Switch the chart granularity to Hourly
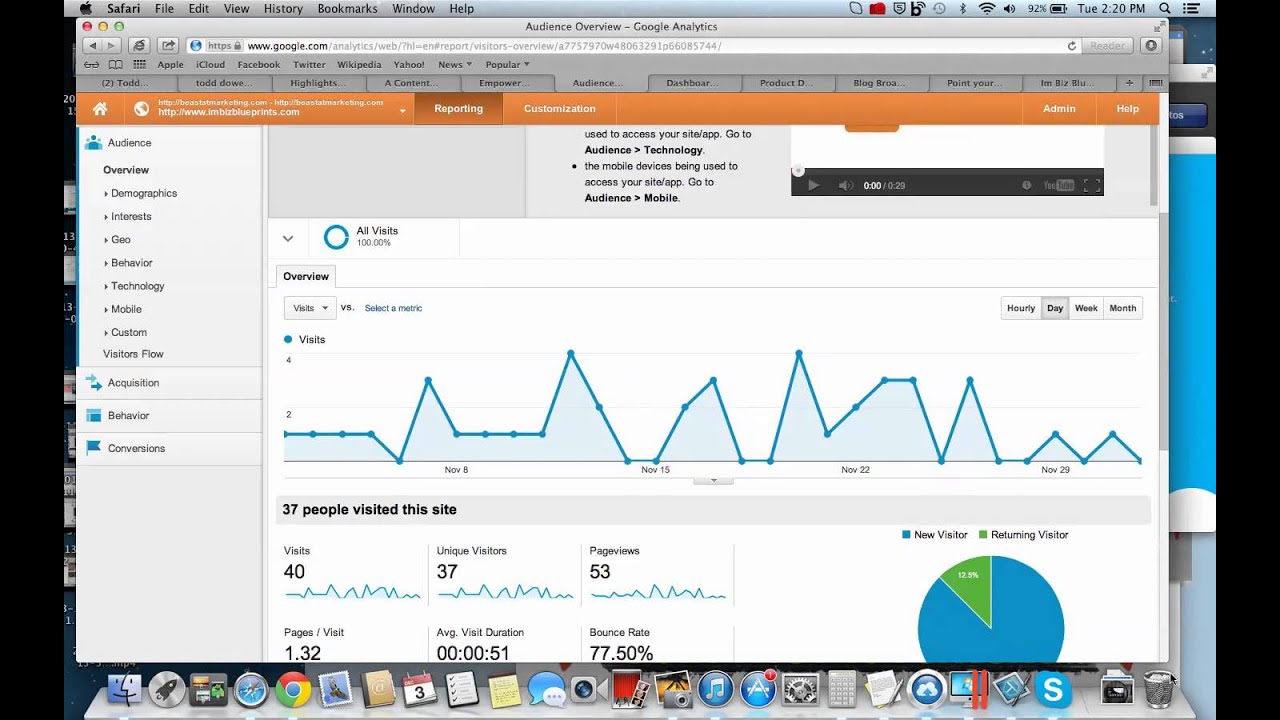Screen dimensions: 1280x720 (1020, 307)
